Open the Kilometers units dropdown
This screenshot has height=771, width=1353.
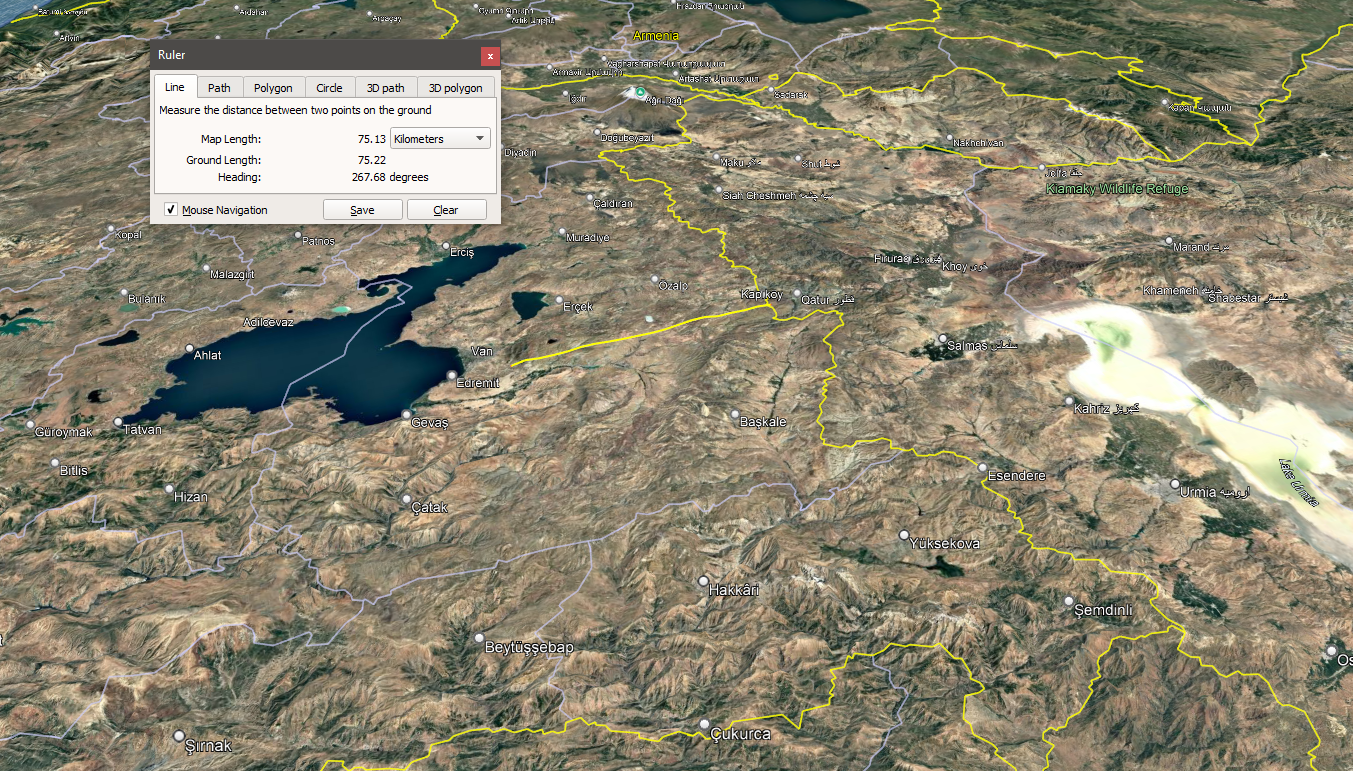[x=440, y=139]
